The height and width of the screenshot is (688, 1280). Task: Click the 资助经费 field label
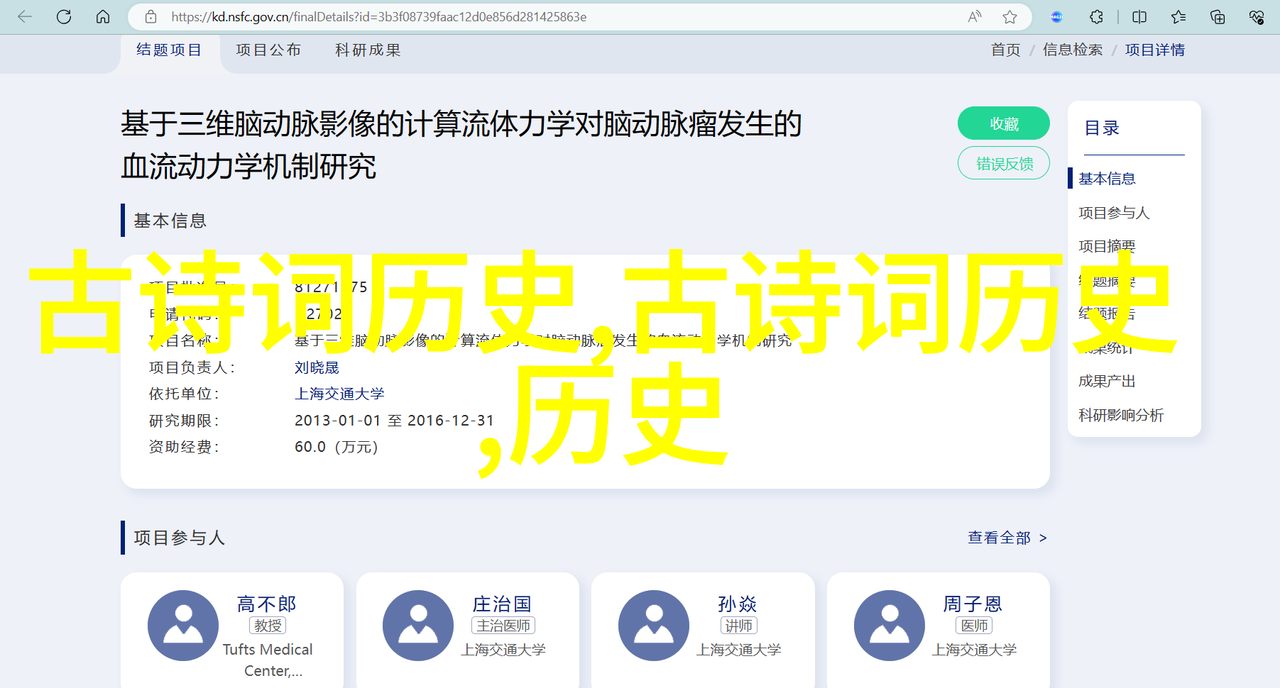pos(184,447)
